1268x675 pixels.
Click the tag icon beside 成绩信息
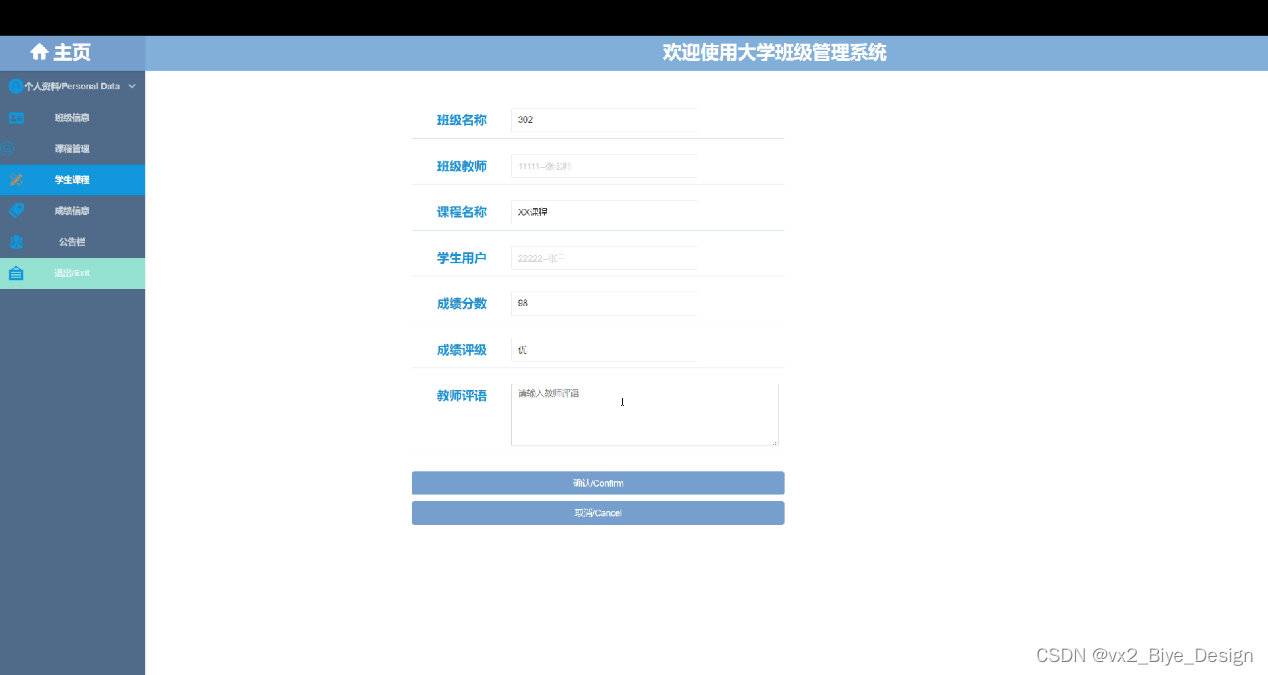coord(16,211)
